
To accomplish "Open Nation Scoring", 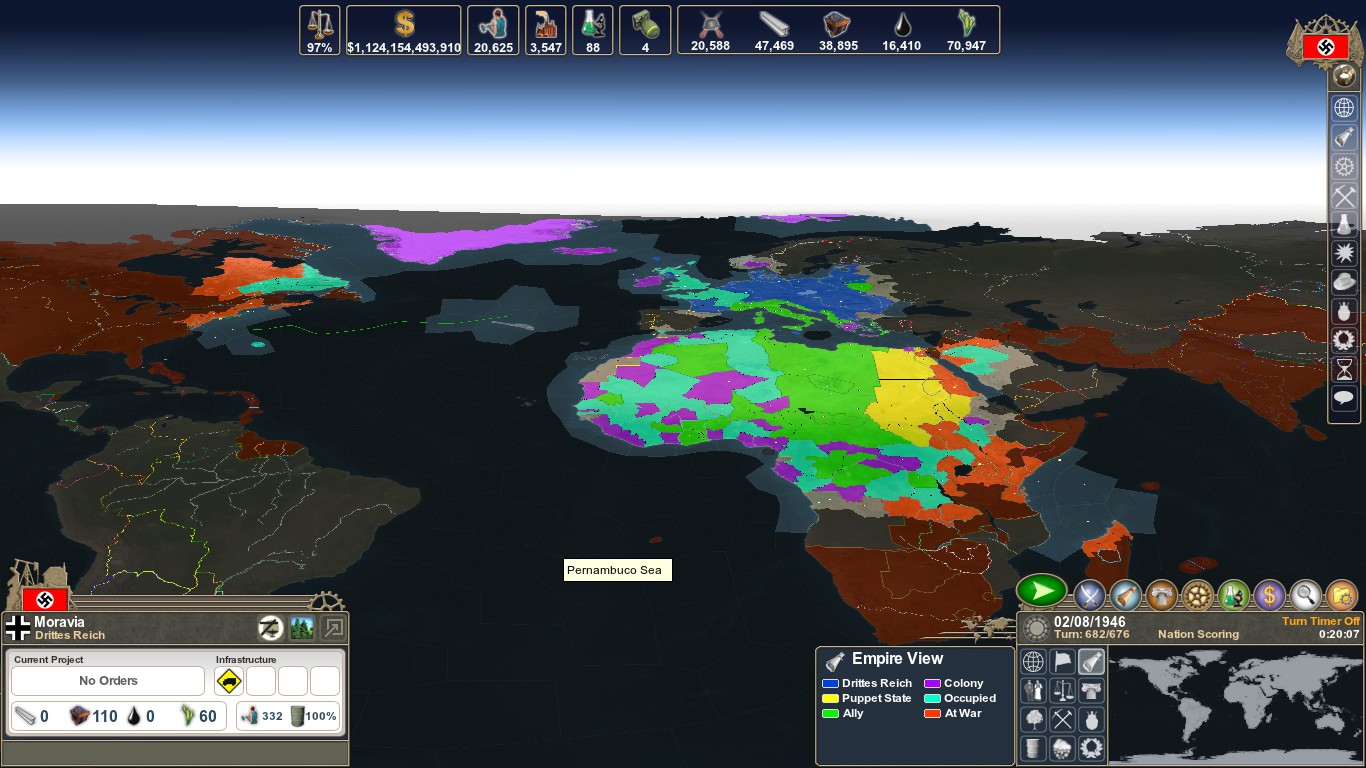I will [x=1198, y=634].
